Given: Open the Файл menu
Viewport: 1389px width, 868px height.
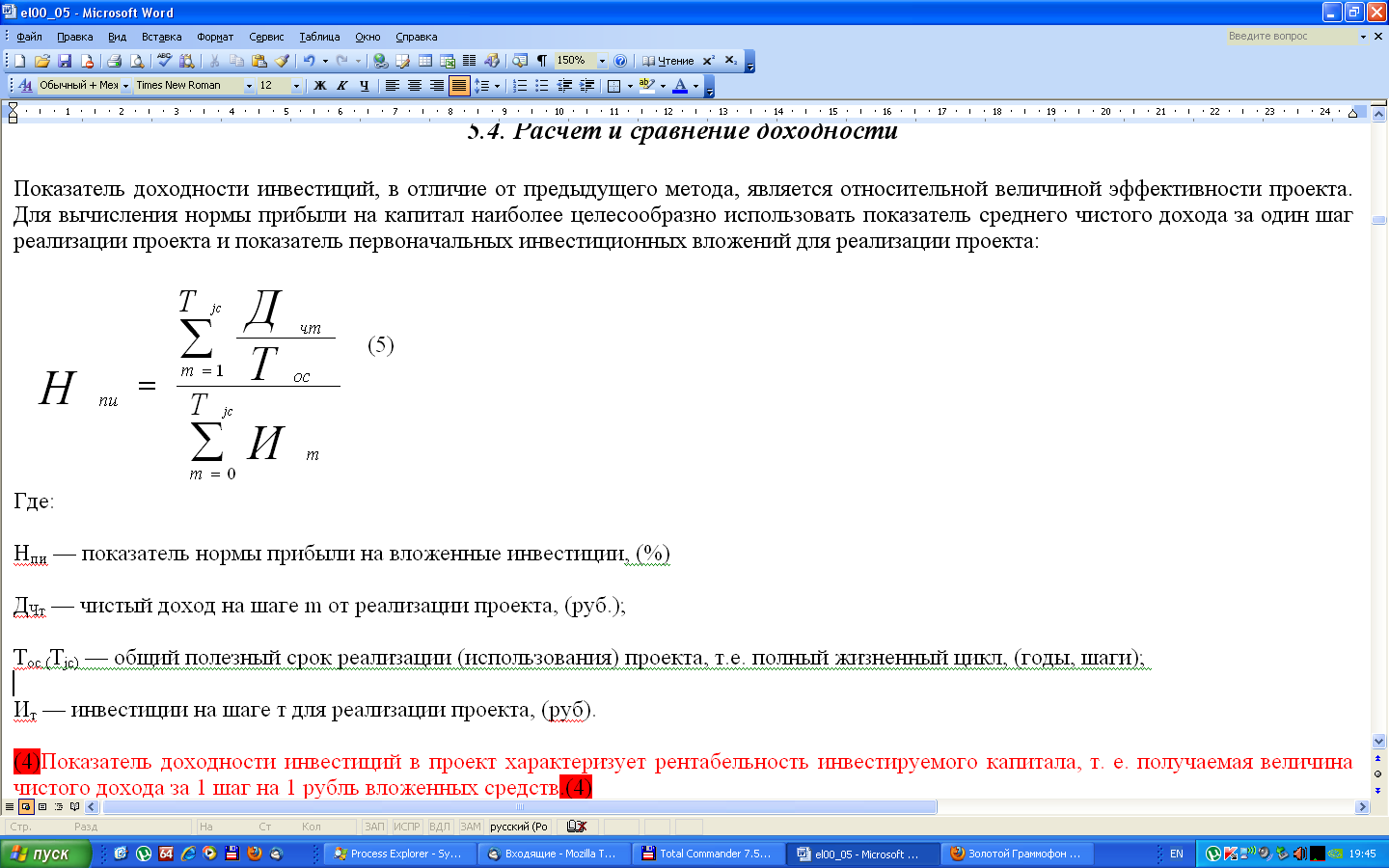Looking at the screenshot, I should 29,37.
